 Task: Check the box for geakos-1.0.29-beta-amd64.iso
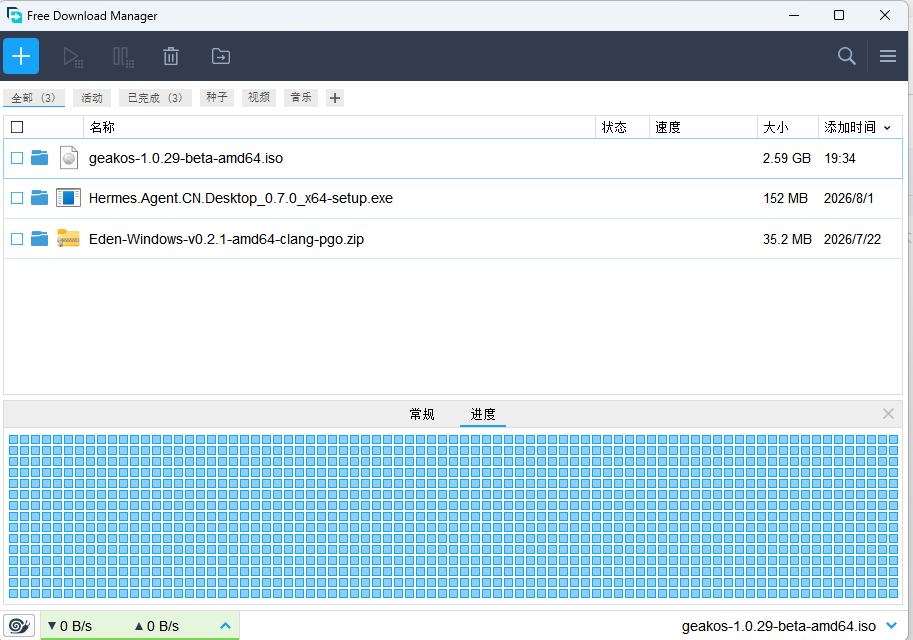[17, 158]
